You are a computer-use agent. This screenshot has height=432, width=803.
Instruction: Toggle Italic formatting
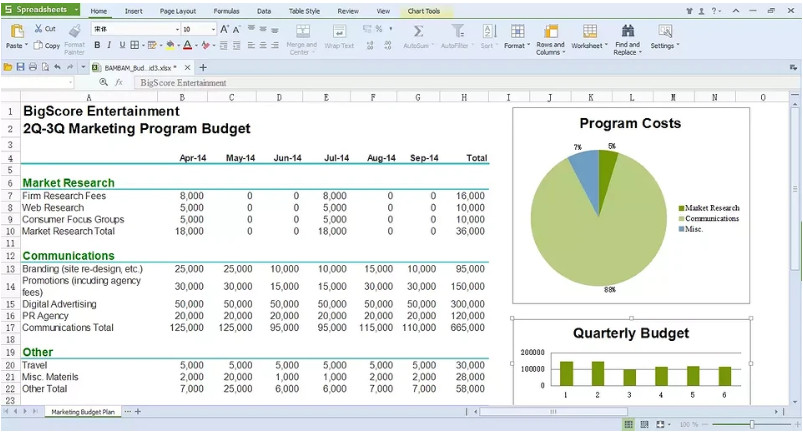(x=110, y=45)
